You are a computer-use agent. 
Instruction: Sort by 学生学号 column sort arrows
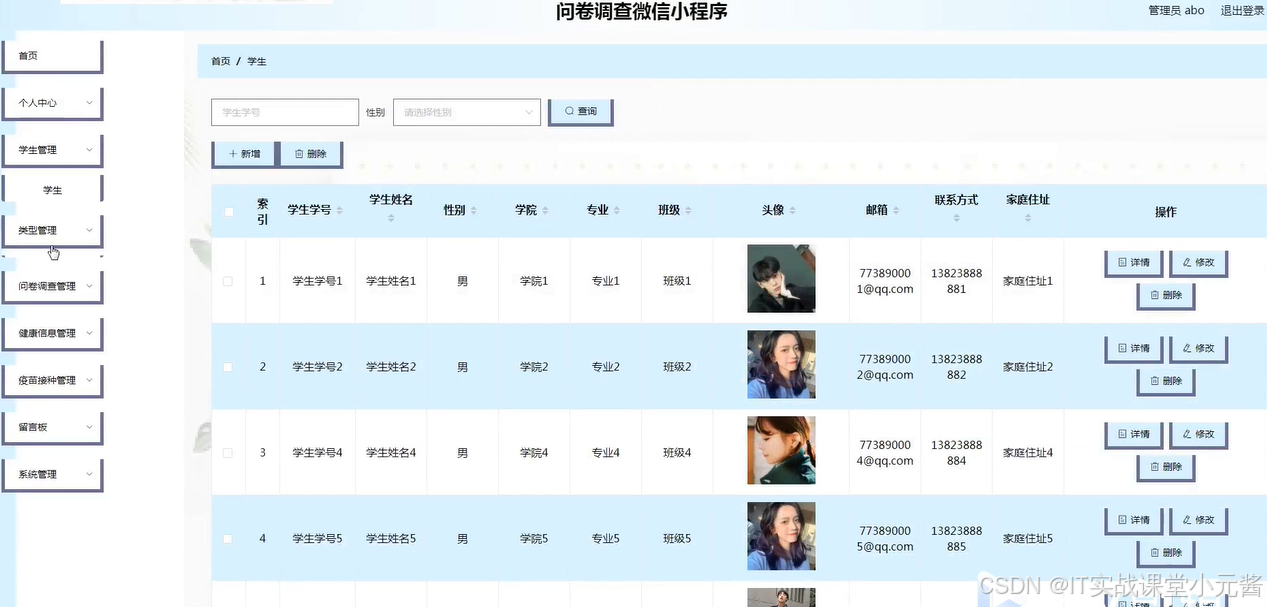339,211
